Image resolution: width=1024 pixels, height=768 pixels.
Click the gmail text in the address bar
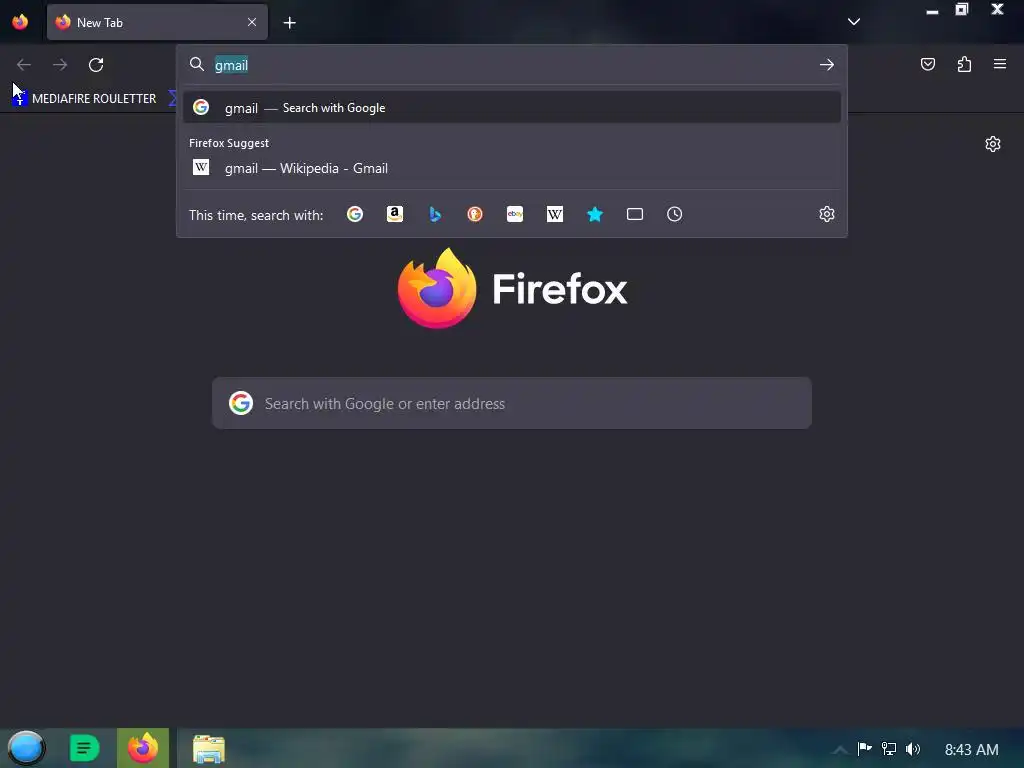tap(231, 65)
